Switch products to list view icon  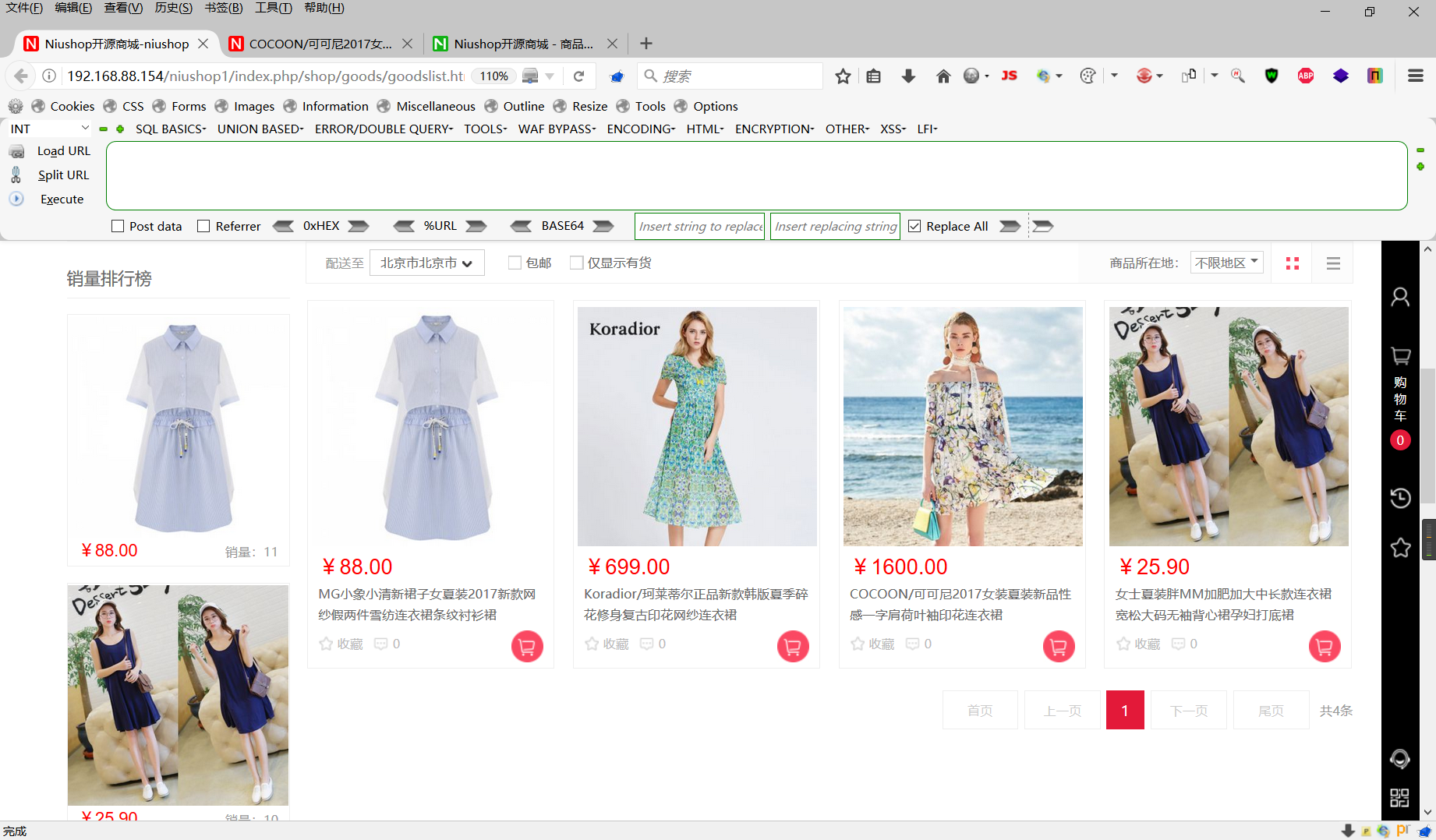(1333, 263)
